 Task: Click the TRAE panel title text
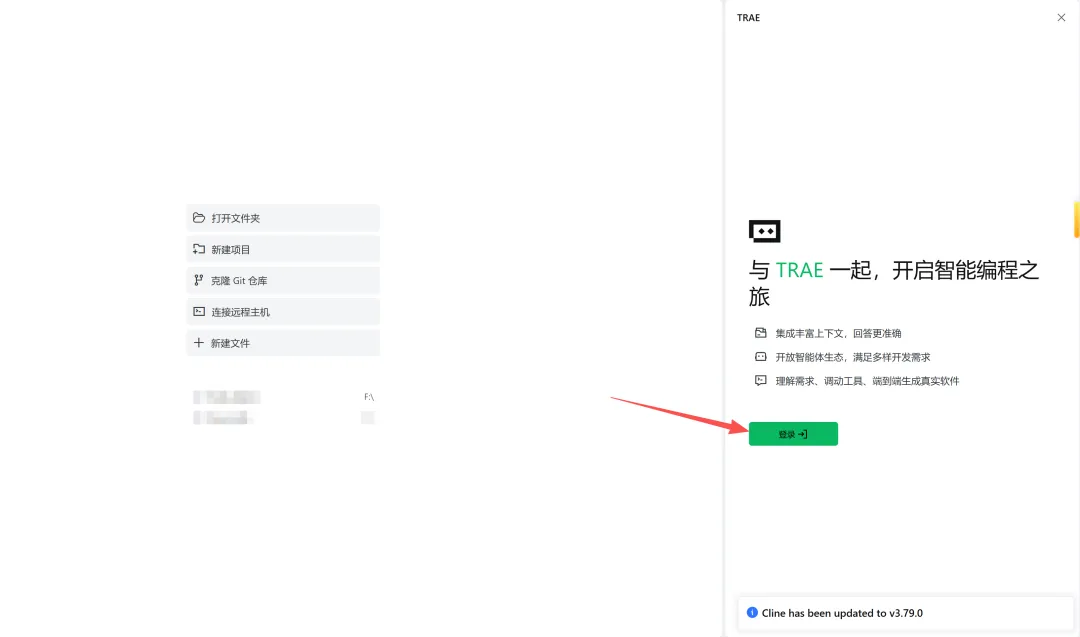(748, 18)
